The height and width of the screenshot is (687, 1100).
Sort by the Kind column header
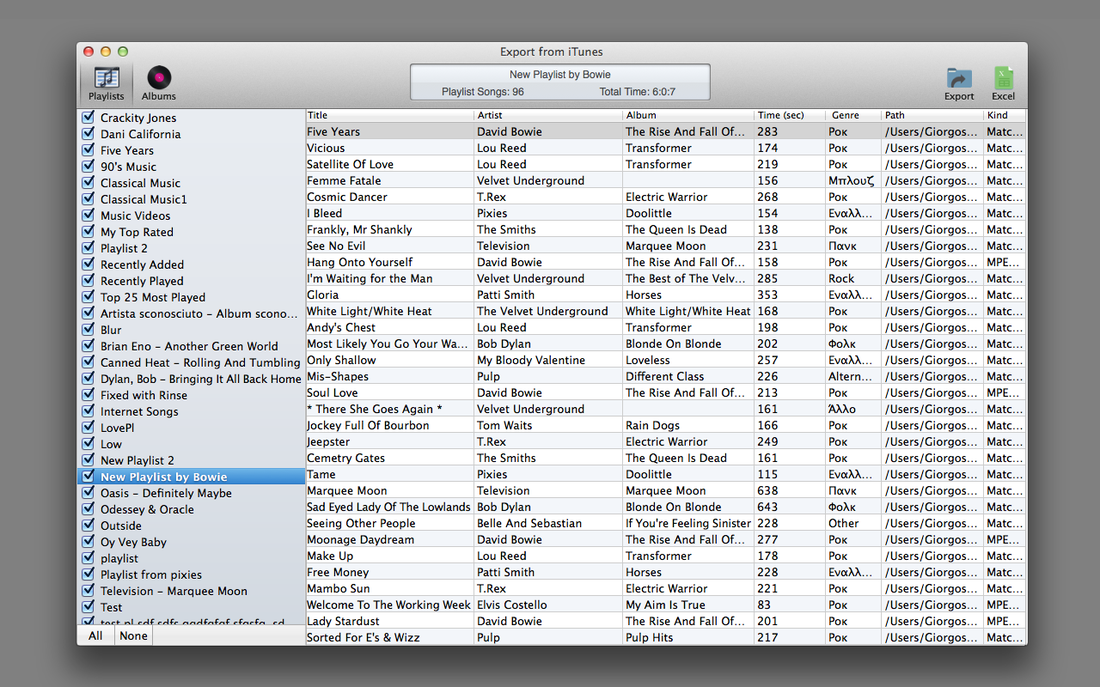[1005, 115]
